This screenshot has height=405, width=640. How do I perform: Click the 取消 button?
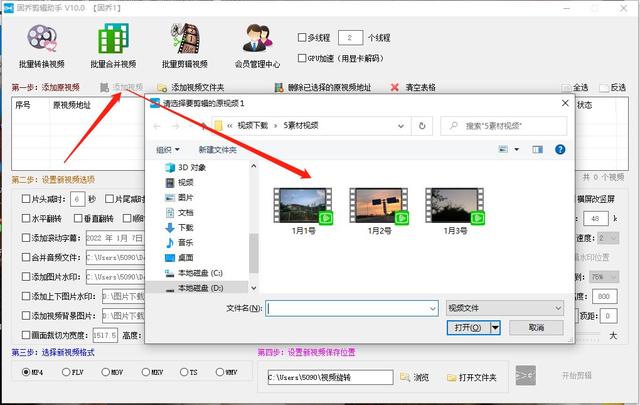(536, 327)
